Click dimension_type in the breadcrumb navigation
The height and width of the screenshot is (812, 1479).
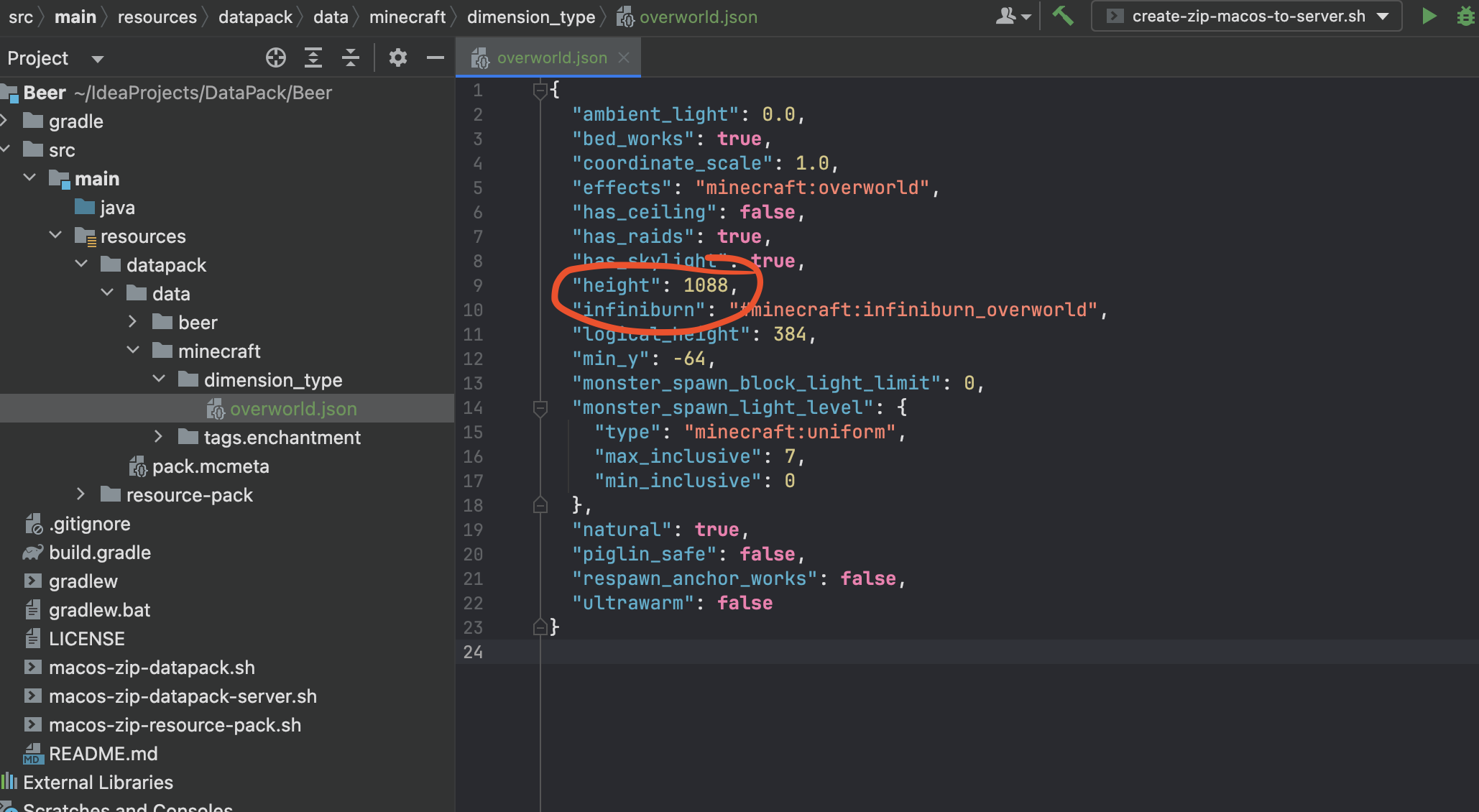pos(530,16)
